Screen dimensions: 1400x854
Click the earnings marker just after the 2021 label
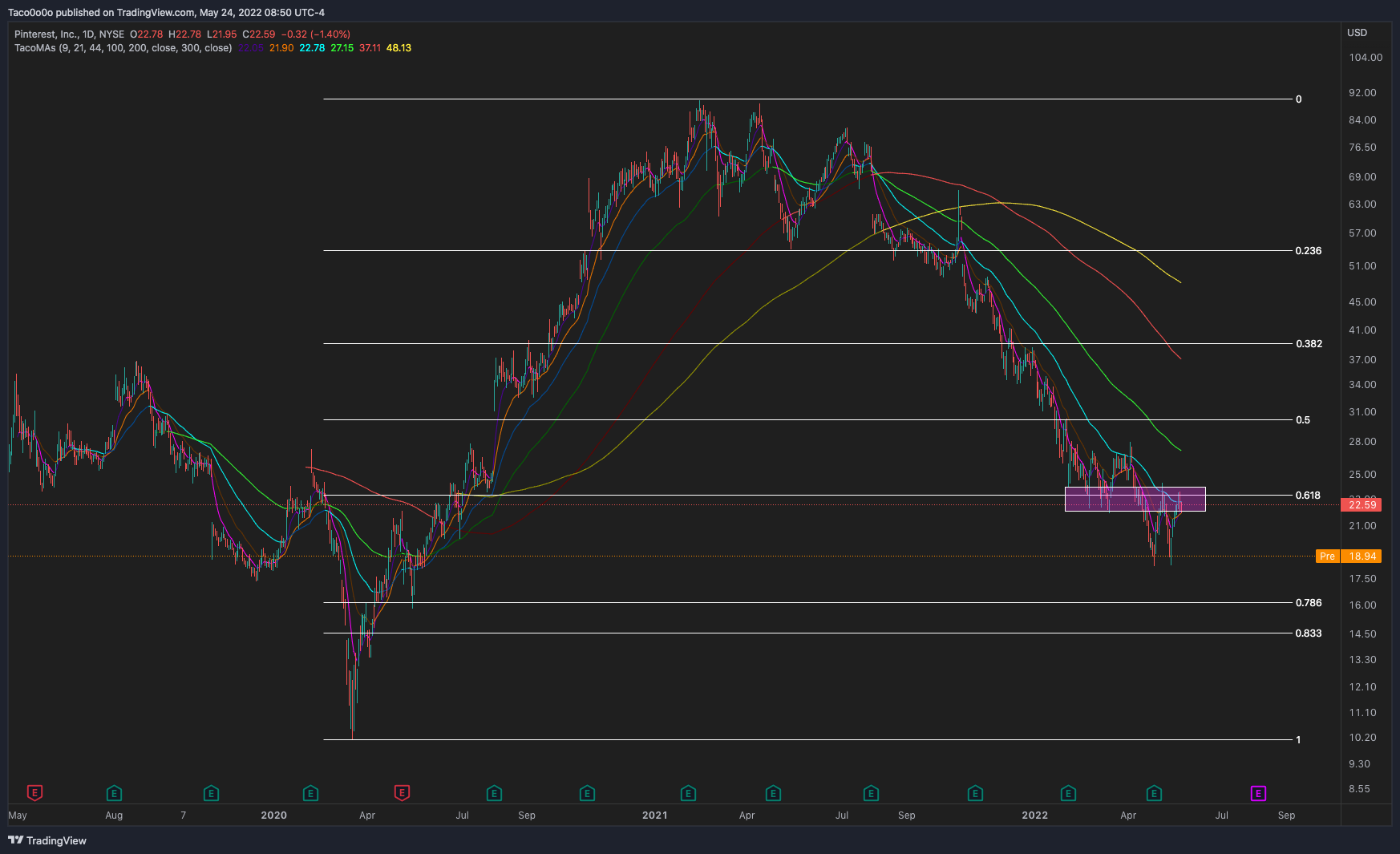pos(688,793)
